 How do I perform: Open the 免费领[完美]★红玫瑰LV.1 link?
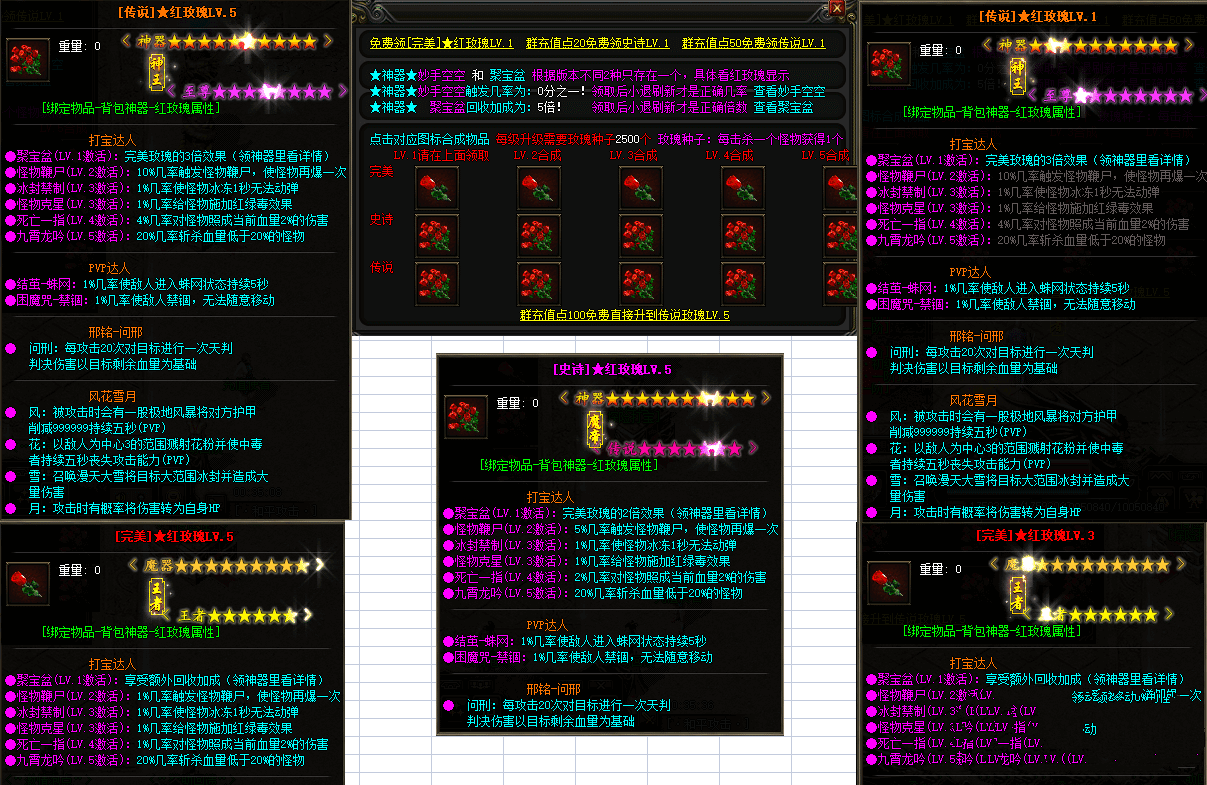click(x=441, y=43)
